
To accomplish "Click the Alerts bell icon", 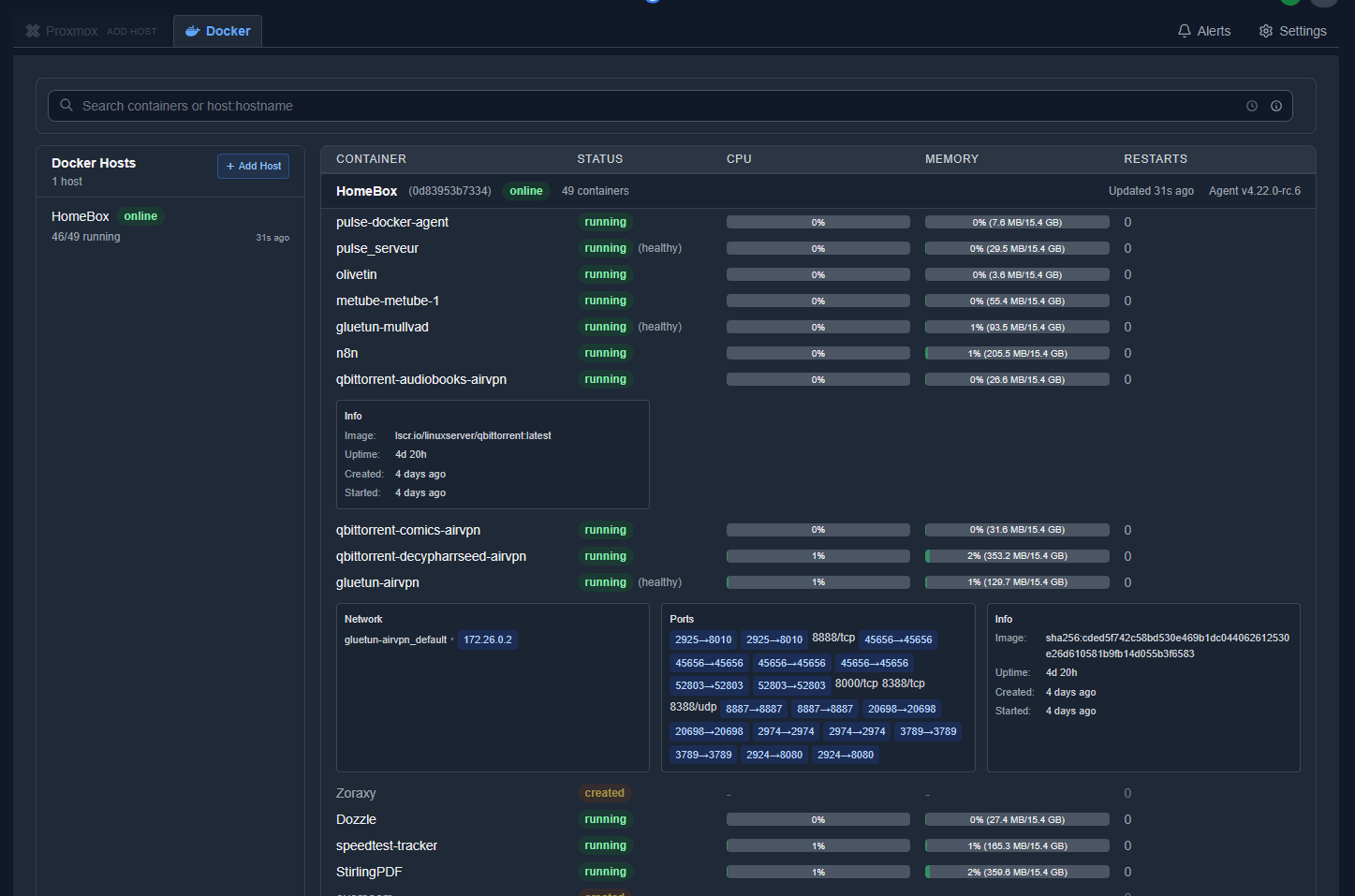I will [1184, 31].
